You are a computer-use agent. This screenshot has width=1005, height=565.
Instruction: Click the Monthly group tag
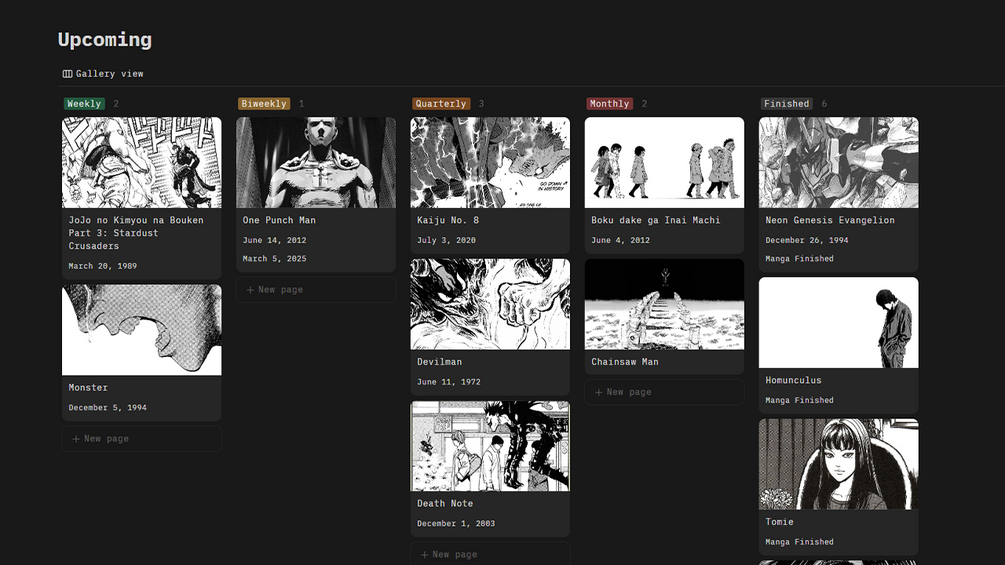[x=610, y=104]
